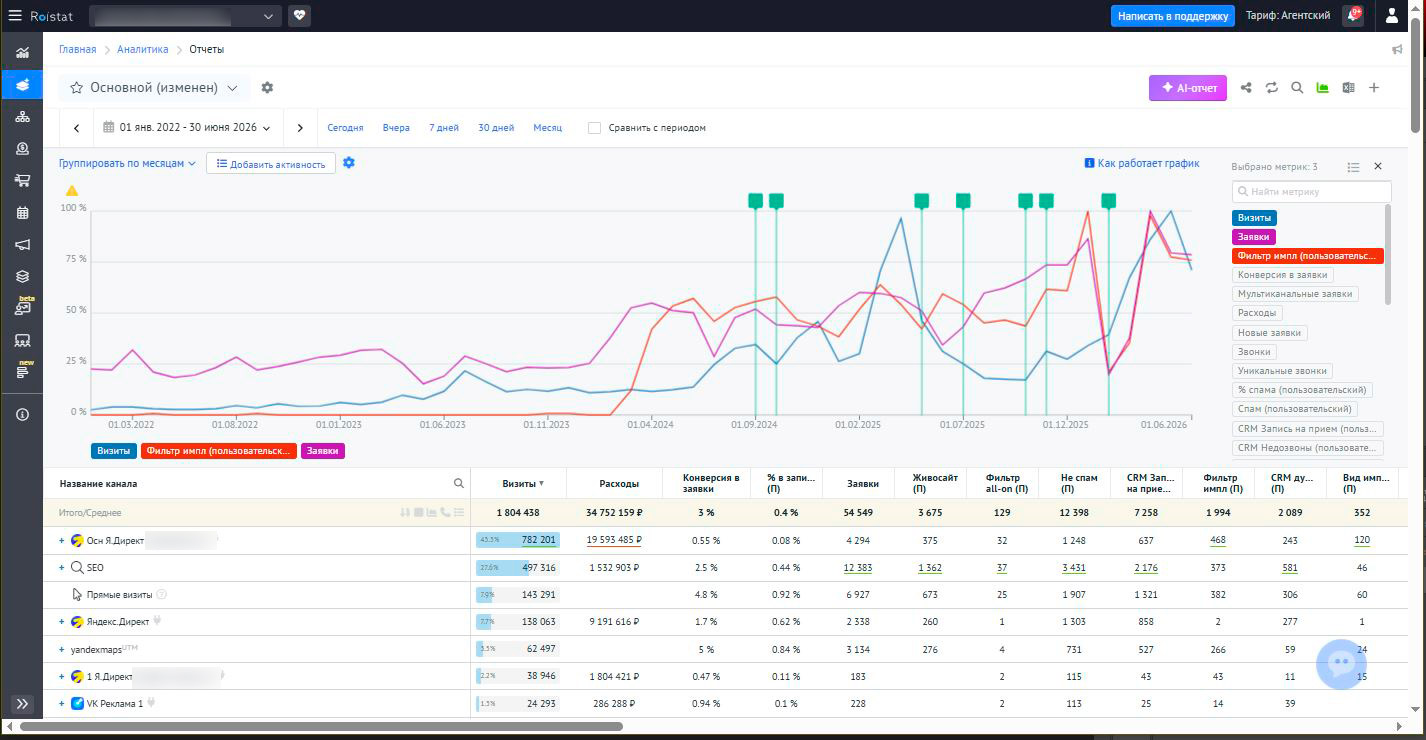Click the refresh data icon
Viewport: 1426px width, 740px height.
click(1272, 88)
